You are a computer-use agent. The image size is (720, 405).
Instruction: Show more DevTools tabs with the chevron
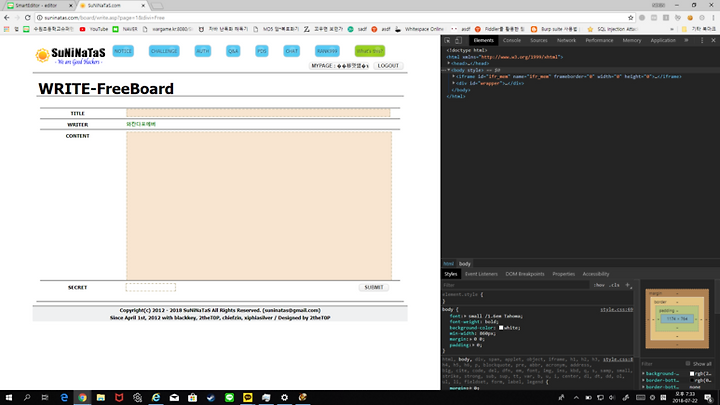click(686, 40)
